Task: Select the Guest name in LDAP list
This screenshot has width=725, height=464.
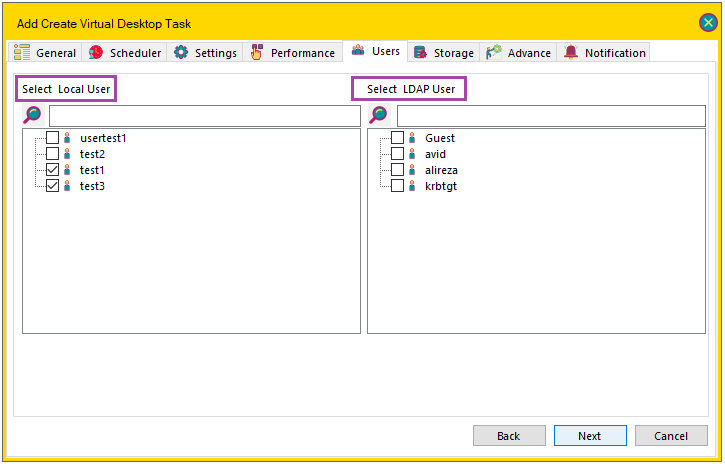Action: (440, 138)
